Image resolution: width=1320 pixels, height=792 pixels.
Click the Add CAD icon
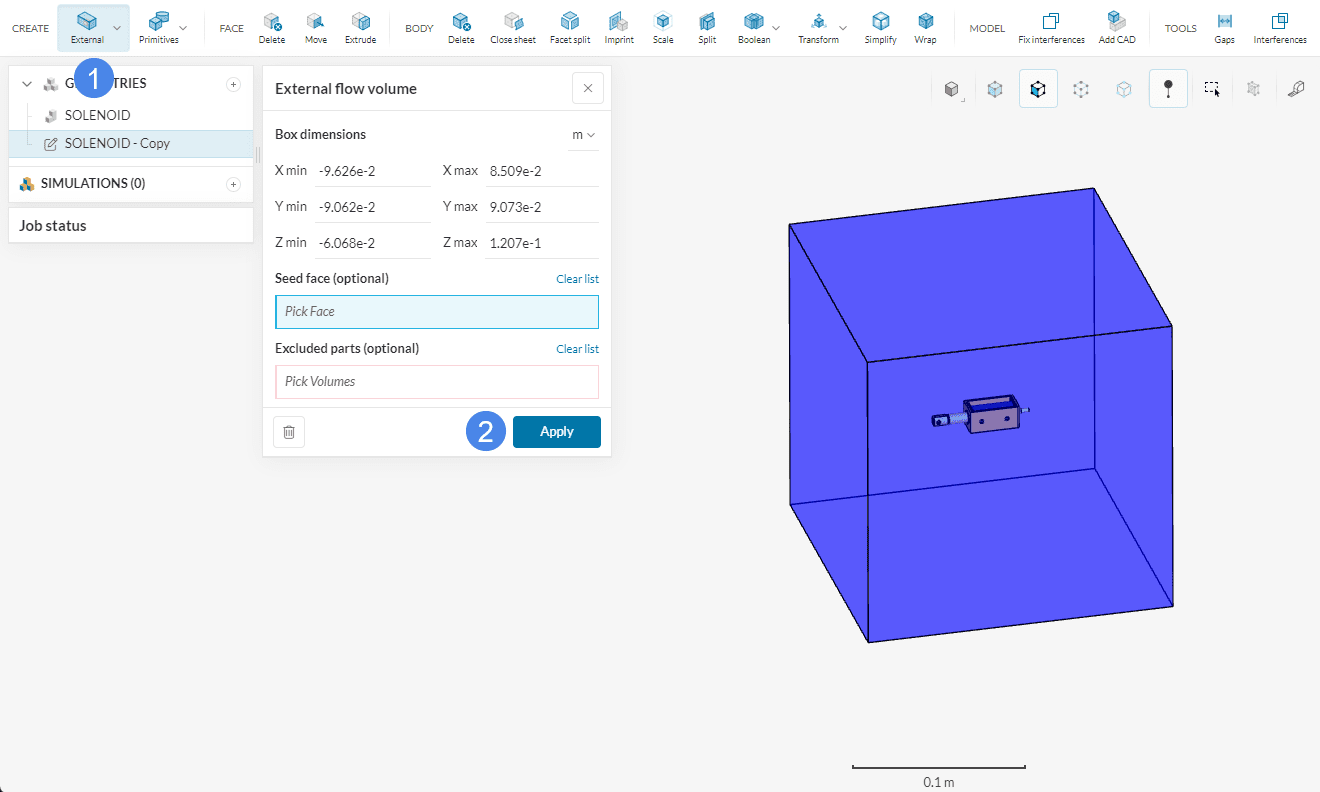[1116, 27]
